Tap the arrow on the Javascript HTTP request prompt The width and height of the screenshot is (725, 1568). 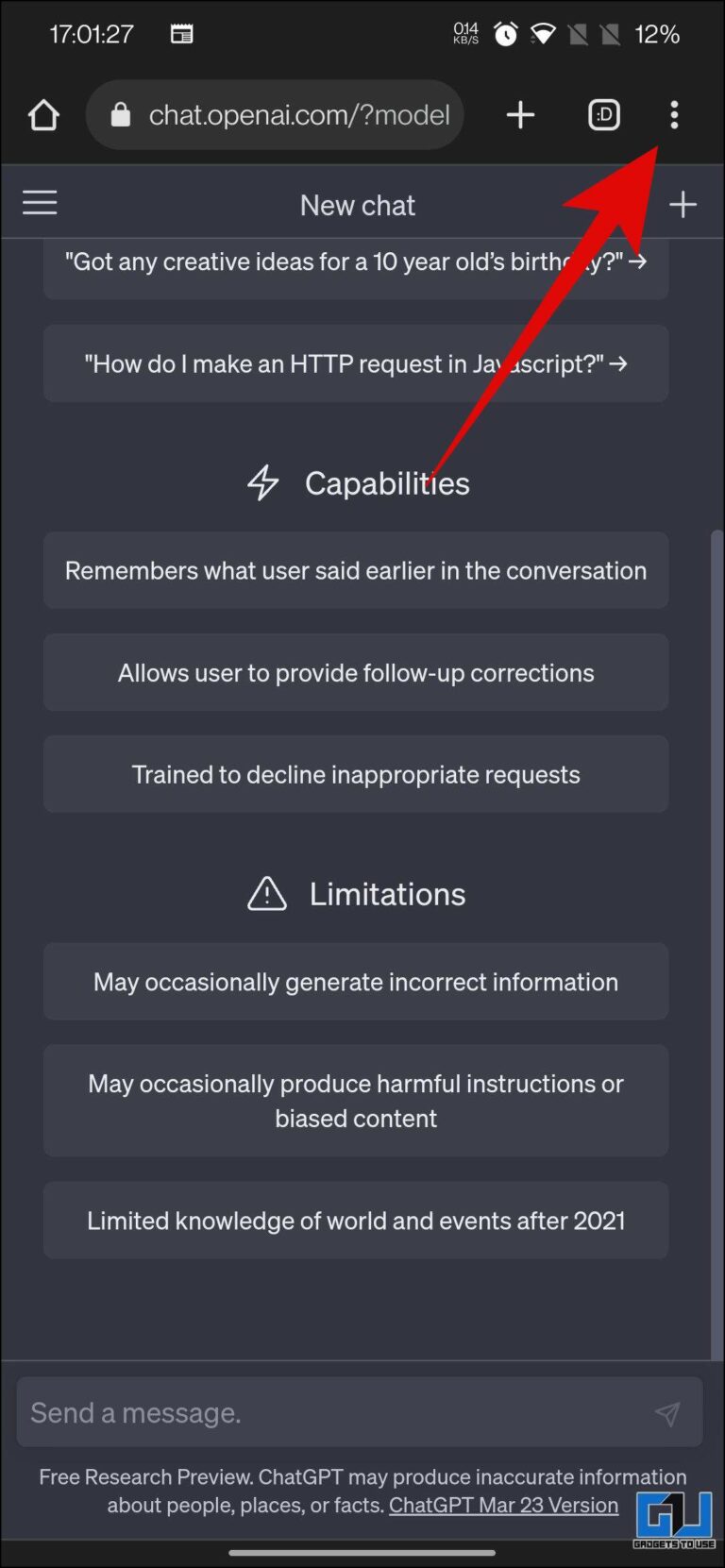point(620,362)
